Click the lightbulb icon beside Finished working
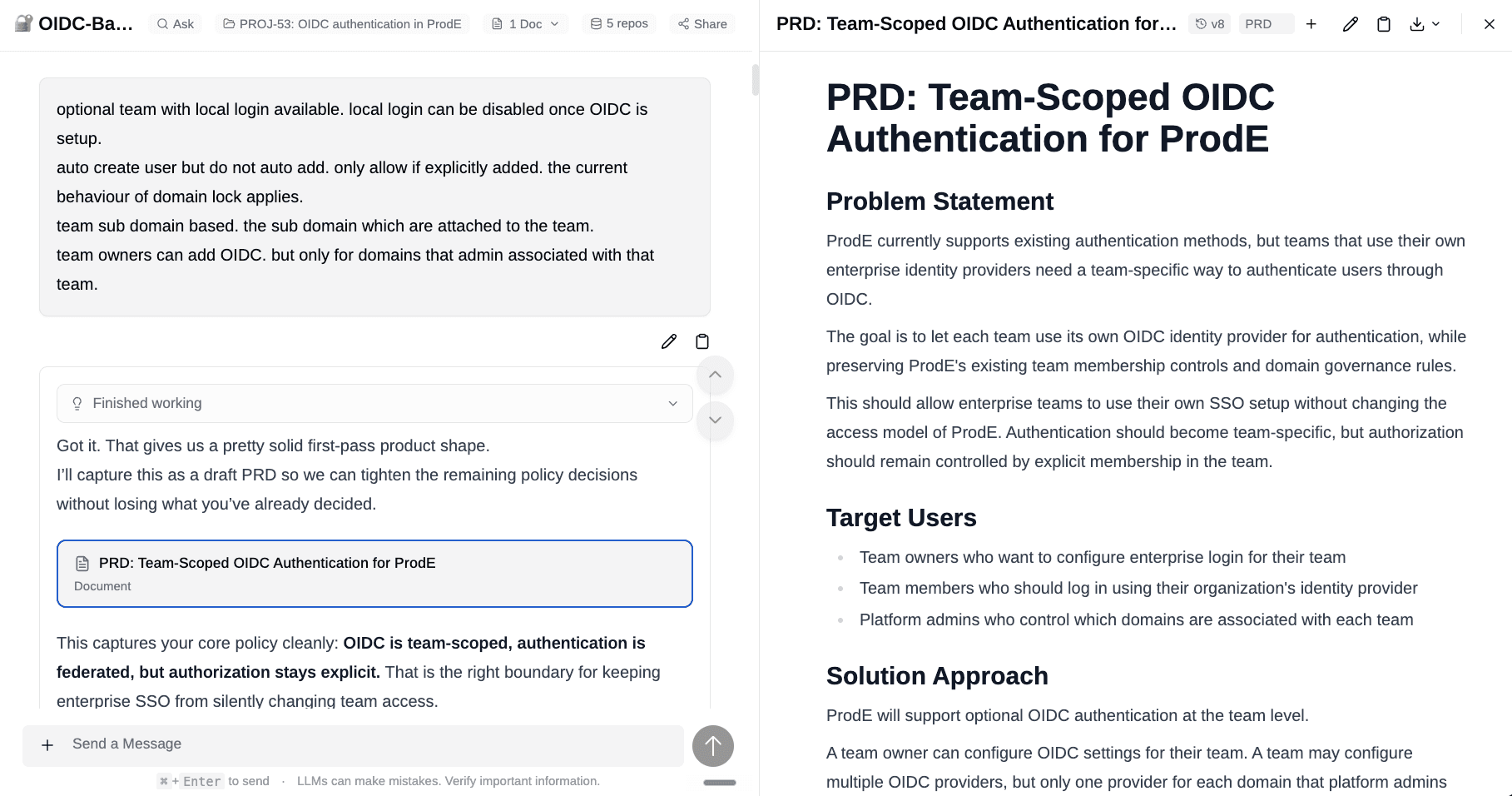Viewport: 1512px width, 796px height. click(77, 404)
